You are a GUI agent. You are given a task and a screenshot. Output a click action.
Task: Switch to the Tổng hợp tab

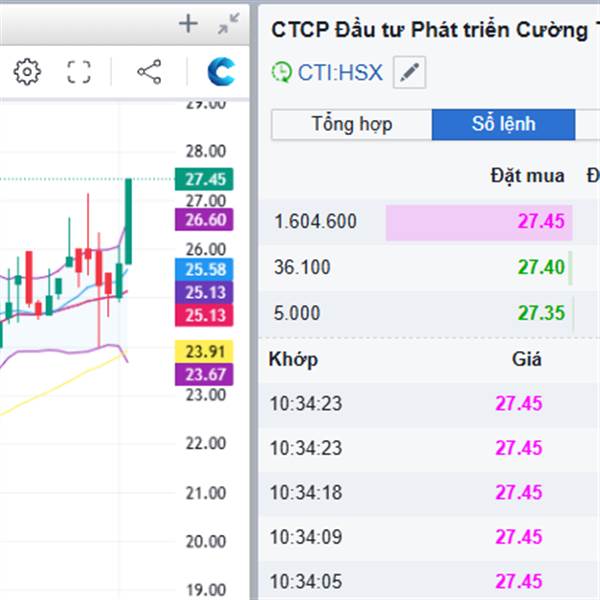pos(352,124)
